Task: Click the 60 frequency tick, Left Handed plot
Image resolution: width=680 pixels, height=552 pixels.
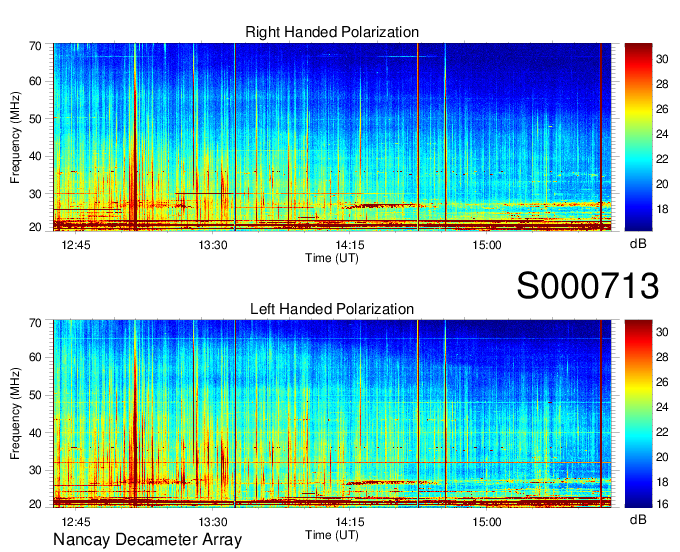Action: [35, 358]
